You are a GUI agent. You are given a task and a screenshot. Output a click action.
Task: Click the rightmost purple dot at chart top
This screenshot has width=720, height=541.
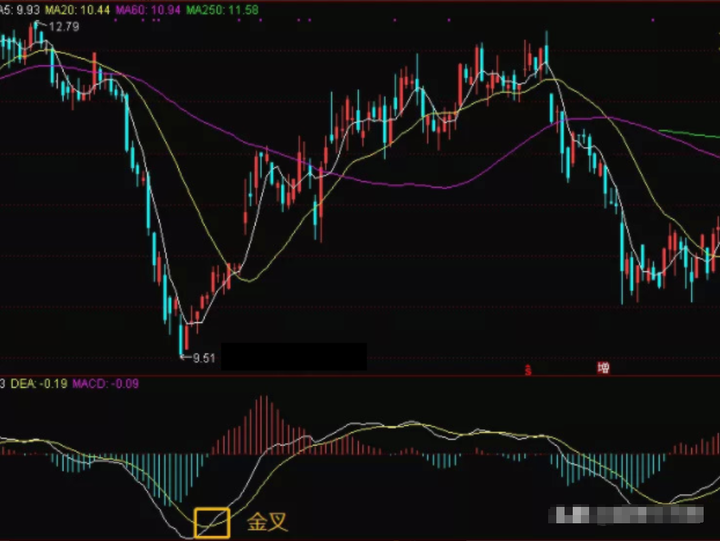[x=653, y=20]
